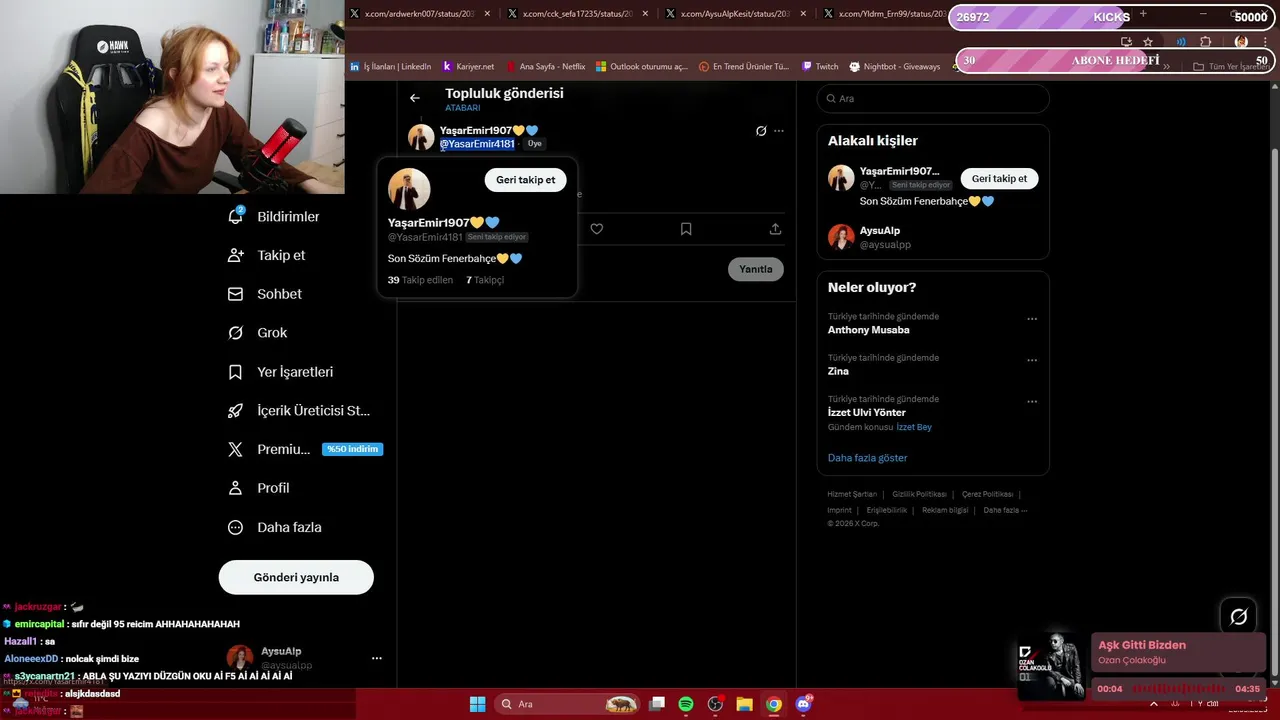Close the x.com/ardwerkn007 tab

[487, 14]
